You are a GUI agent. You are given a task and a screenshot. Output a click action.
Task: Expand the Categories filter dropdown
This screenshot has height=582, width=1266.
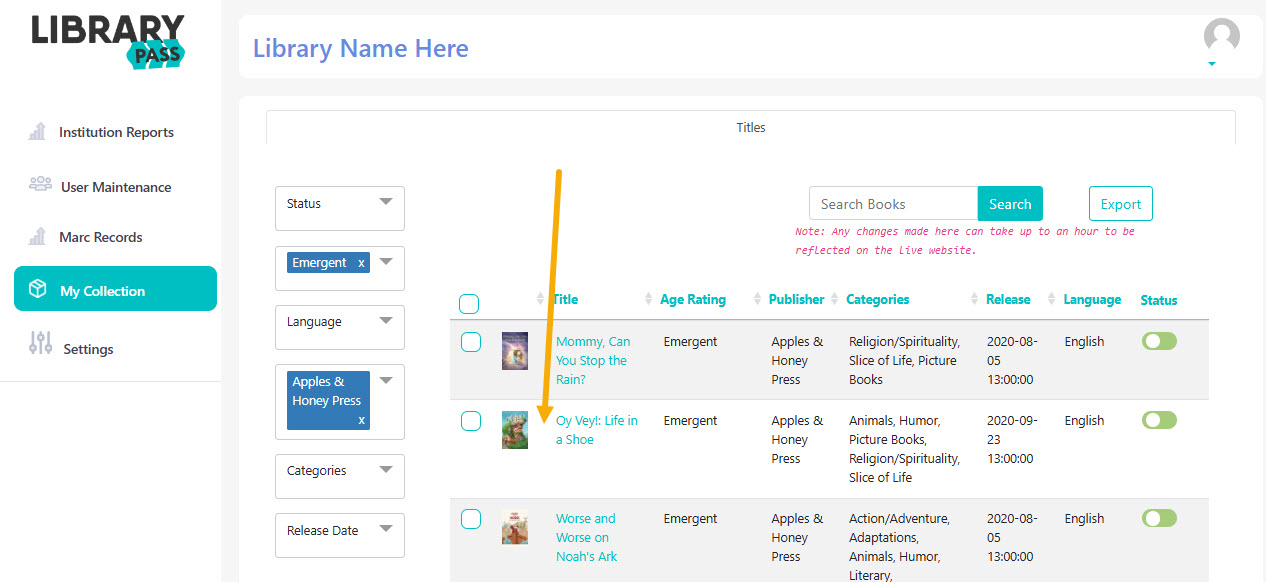click(x=340, y=476)
